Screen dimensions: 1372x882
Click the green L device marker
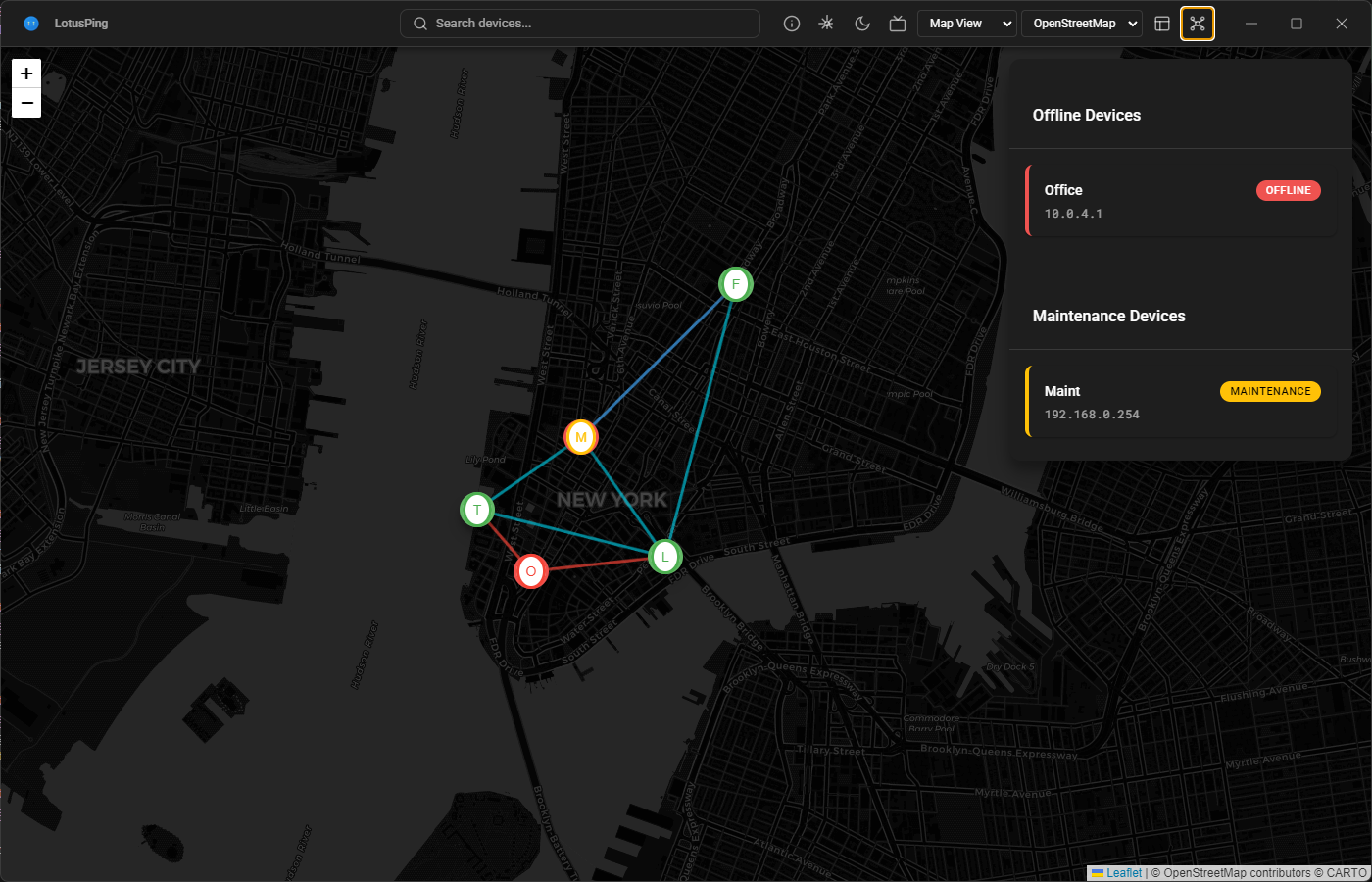click(x=665, y=557)
